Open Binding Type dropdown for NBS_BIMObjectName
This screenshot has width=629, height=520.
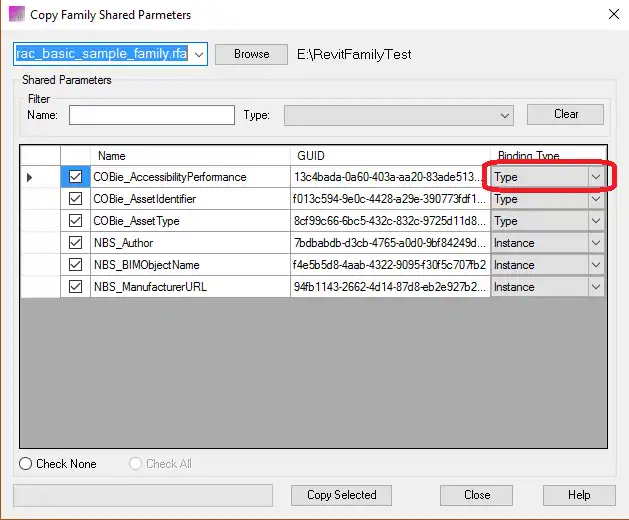click(596, 265)
